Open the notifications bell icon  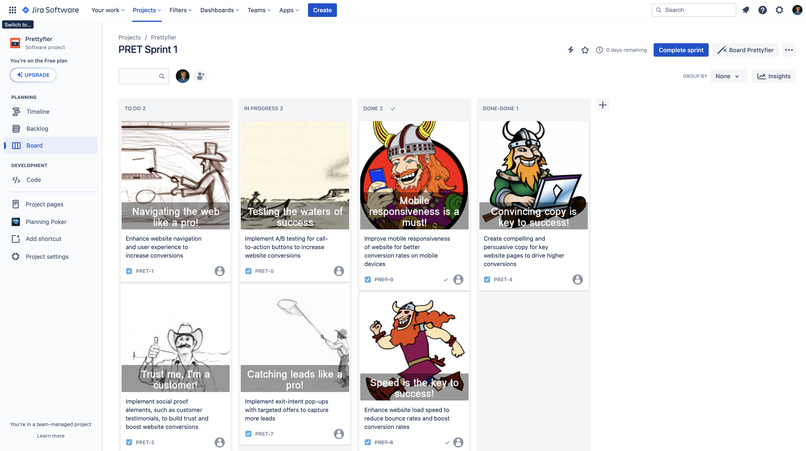pos(745,10)
